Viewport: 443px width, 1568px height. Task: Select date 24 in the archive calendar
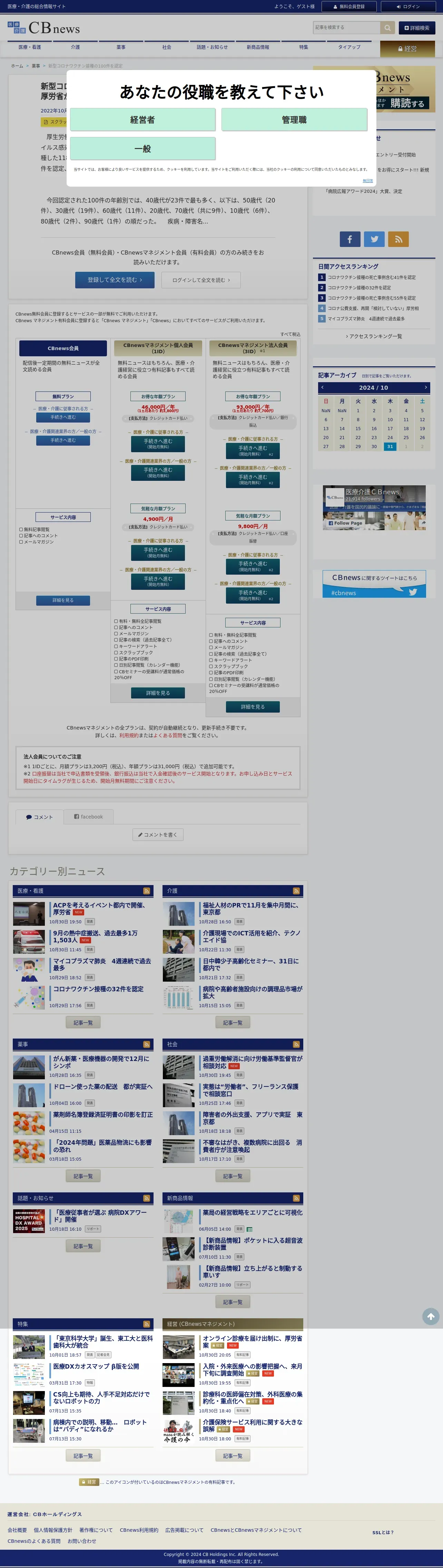pyautogui.click(x=390, y=437)
